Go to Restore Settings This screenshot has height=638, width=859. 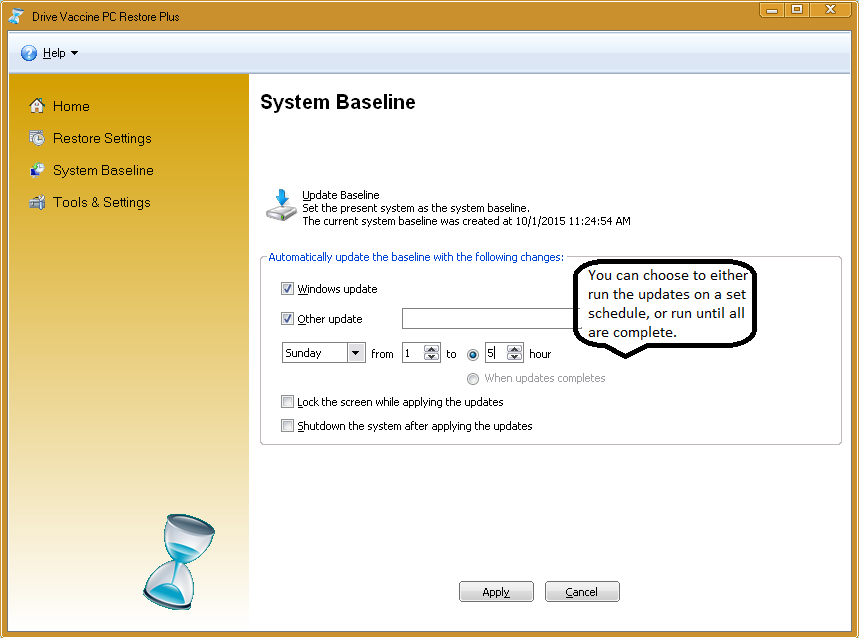[x=102, y=139]
